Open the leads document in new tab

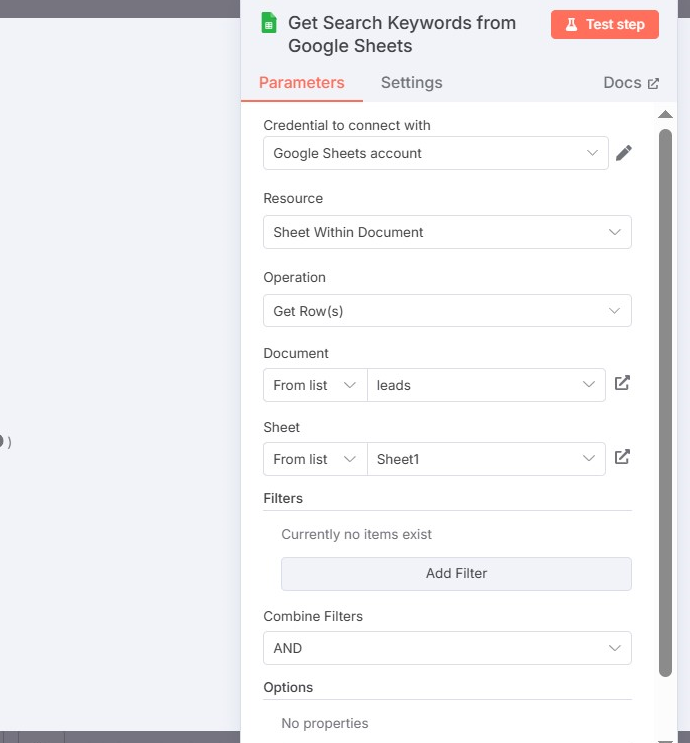point(622,383)
